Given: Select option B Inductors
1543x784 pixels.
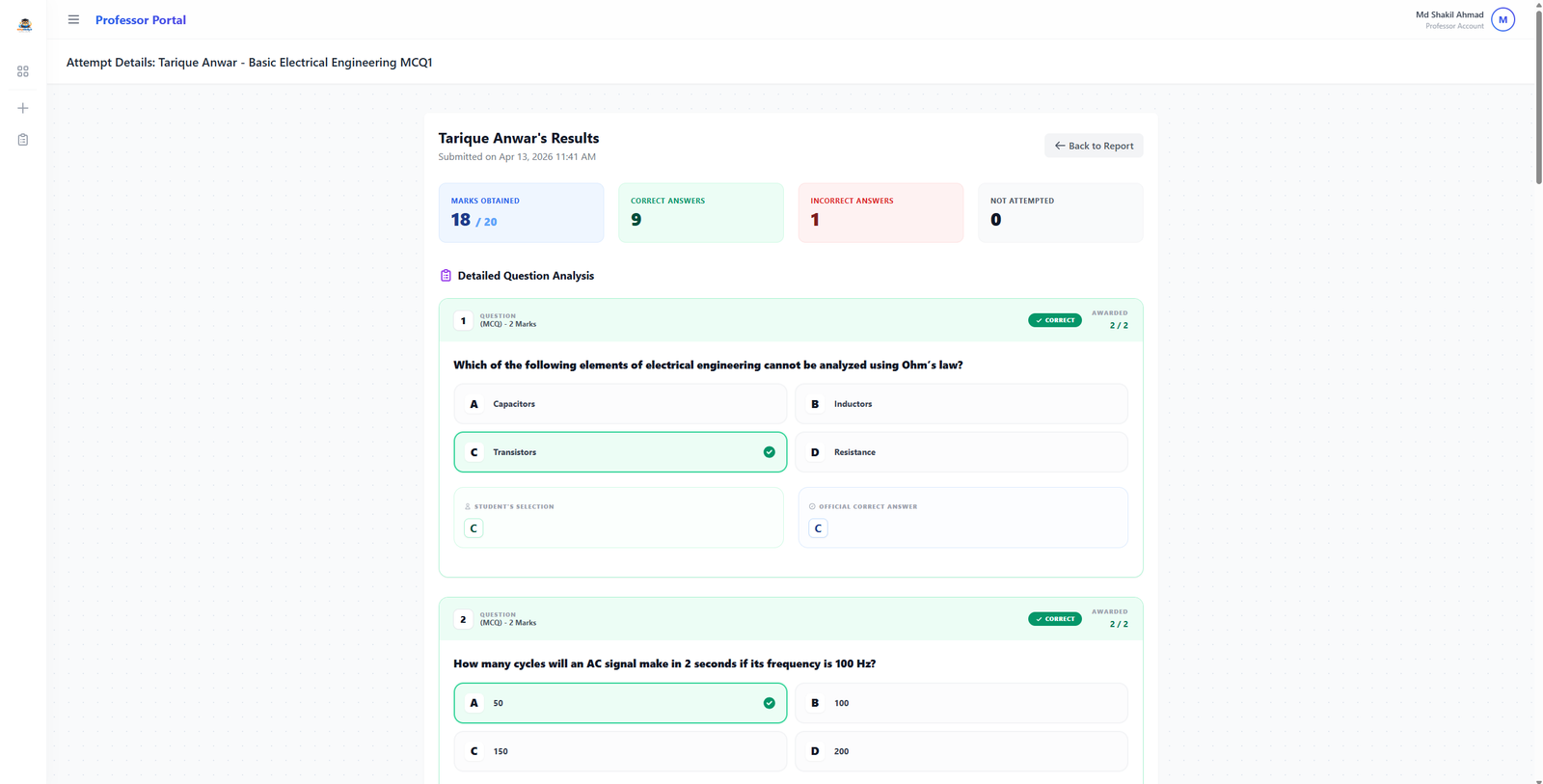Looking at the screenshot, I should click(961, 404).
